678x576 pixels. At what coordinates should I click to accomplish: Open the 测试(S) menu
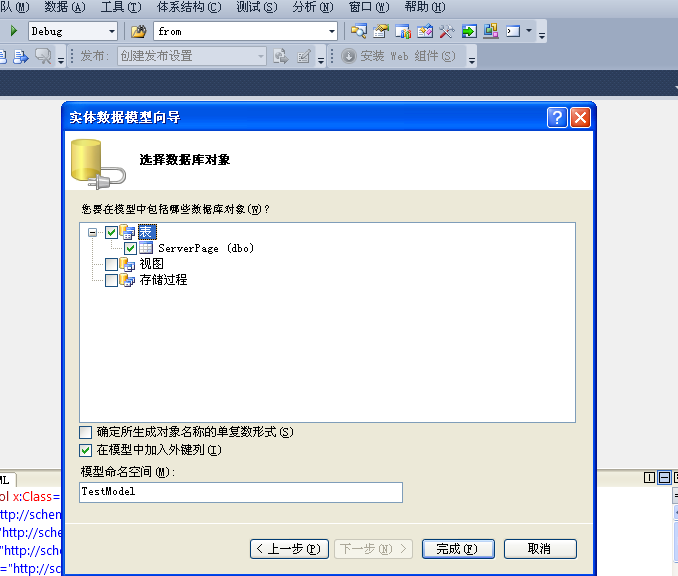pos(257,7)
